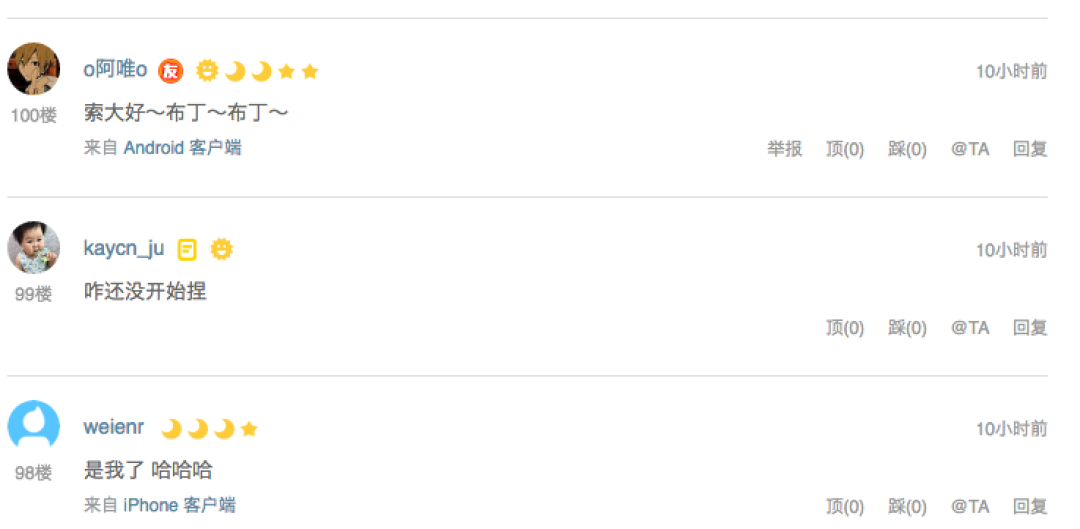1080x529 pixels.
Task: Upvote the 100楼 comment with 顶(0)
Action: tap(844, 149)
